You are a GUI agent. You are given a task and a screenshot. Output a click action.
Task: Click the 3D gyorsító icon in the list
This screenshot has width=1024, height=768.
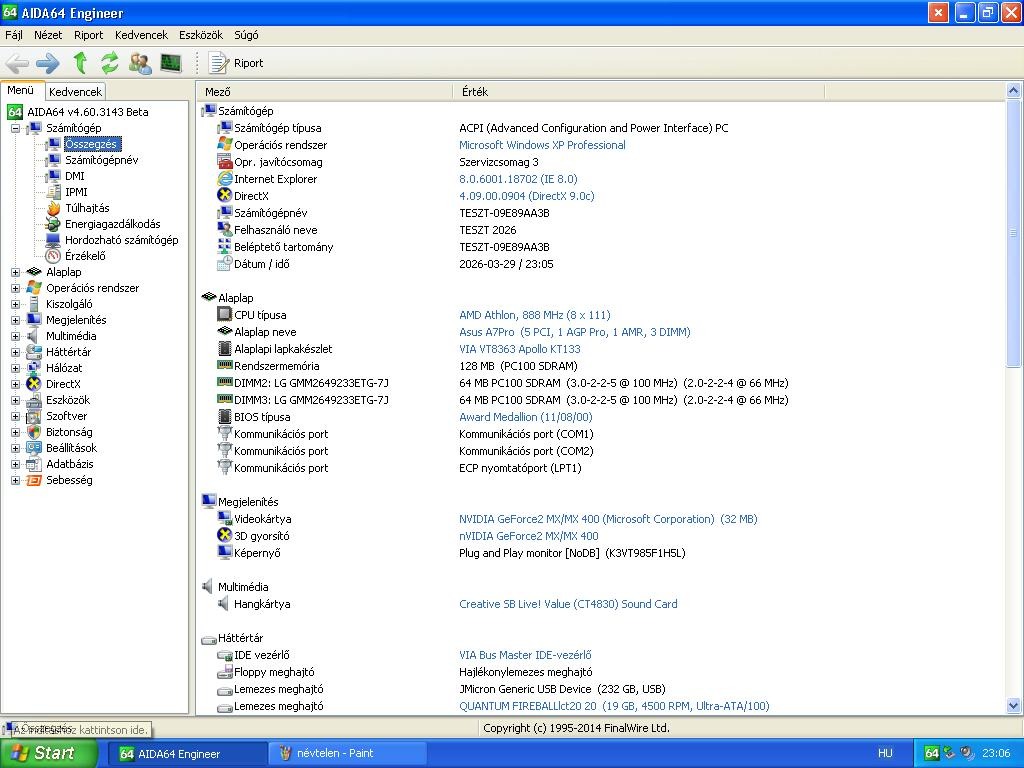click(225, 536)
